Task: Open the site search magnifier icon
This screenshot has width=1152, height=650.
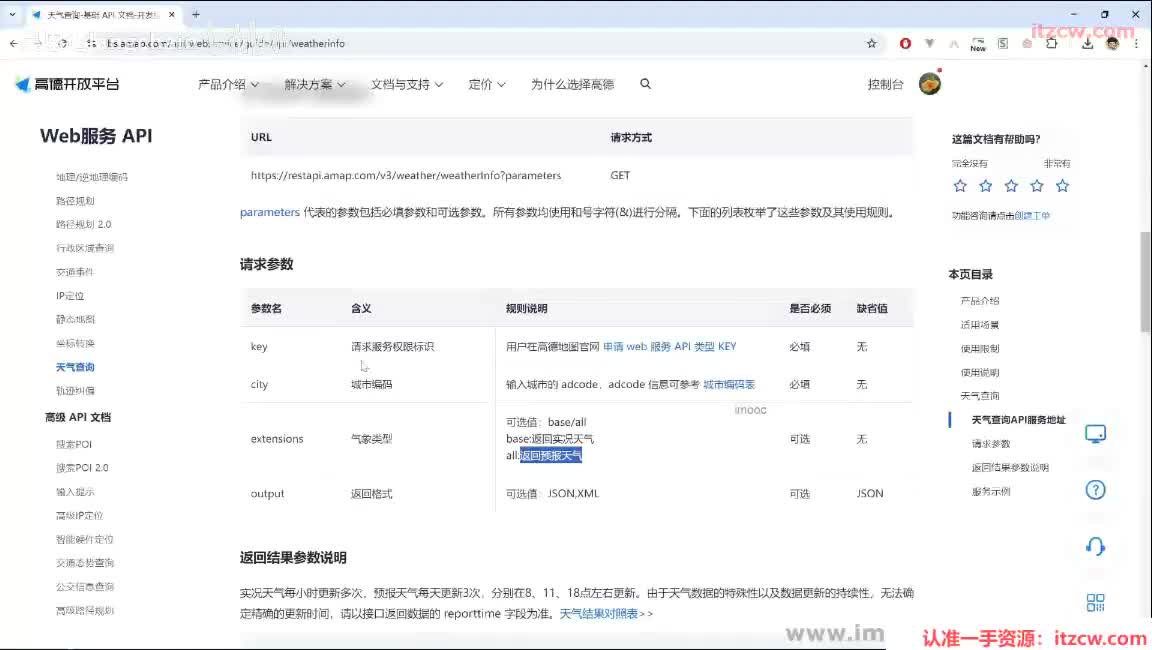Action: coord(645,84)
